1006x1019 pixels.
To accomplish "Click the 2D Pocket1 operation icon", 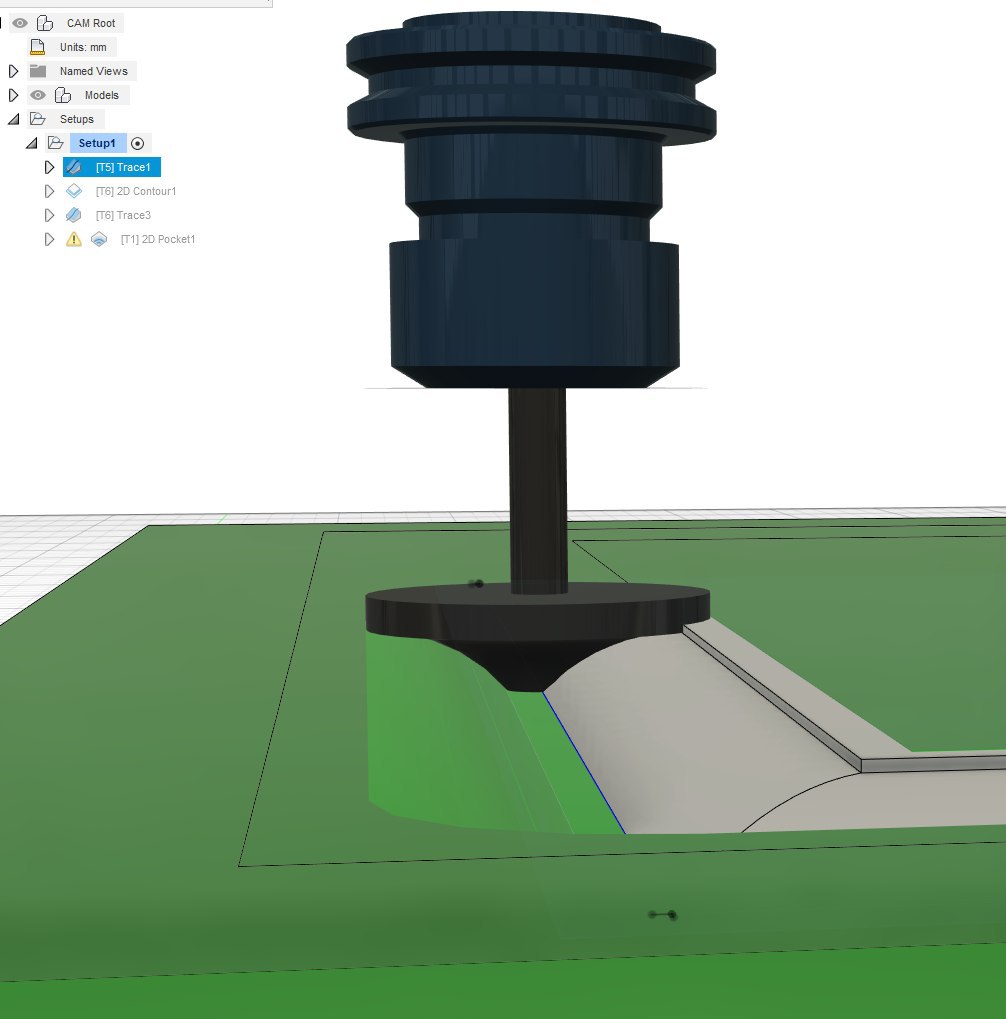I will click(99, 239).
